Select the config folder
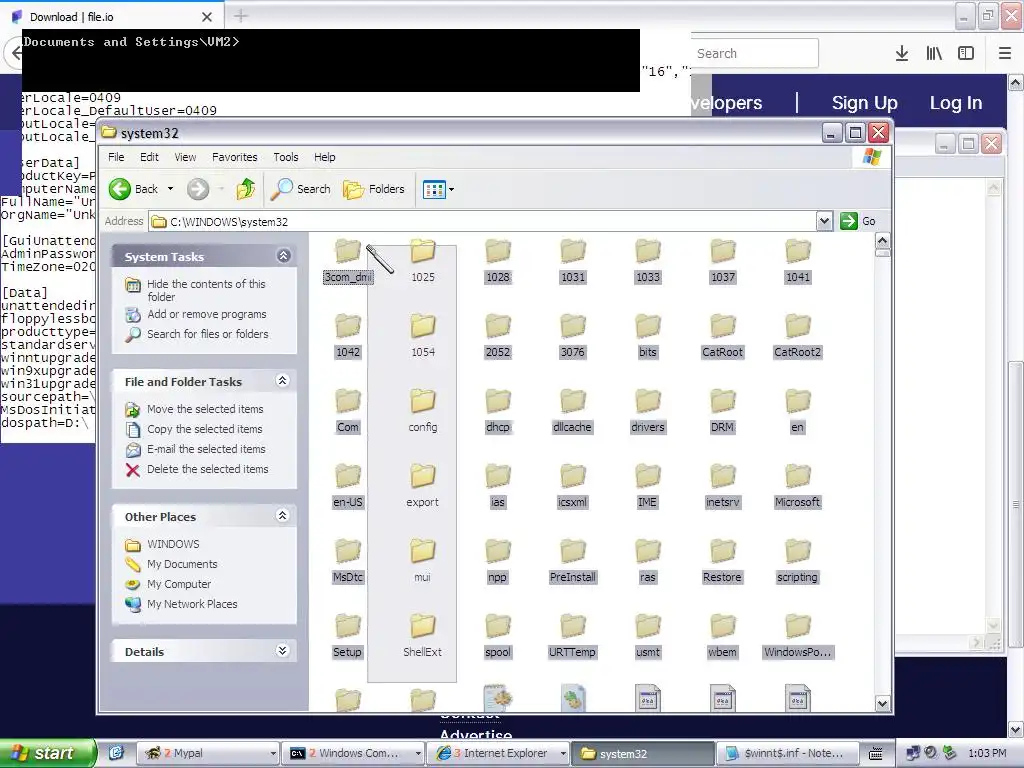1024x768 pixels. click(x=423, y=411)
